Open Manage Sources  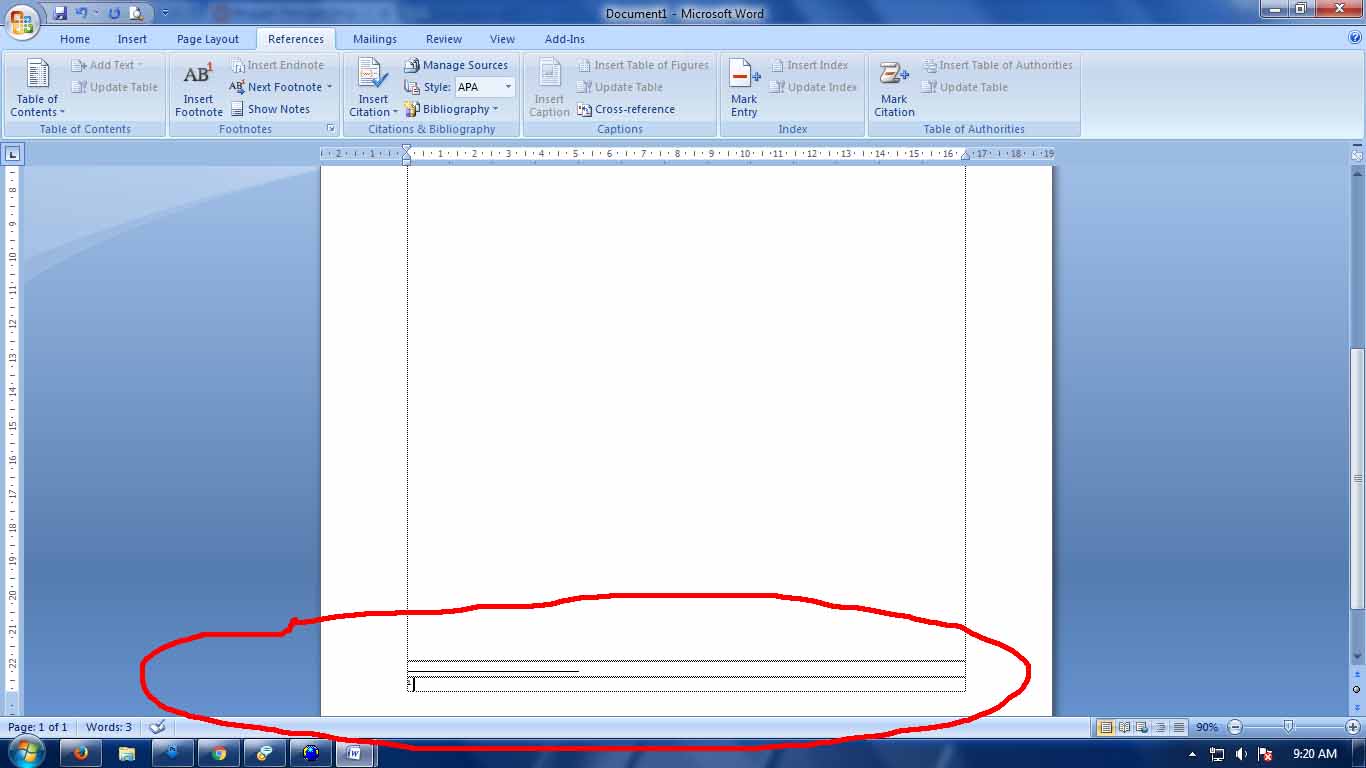457,64
